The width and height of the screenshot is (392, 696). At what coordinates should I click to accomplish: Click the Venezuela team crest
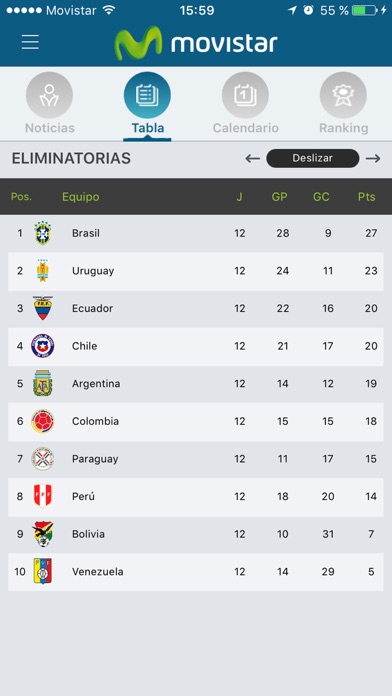[43, 571]
